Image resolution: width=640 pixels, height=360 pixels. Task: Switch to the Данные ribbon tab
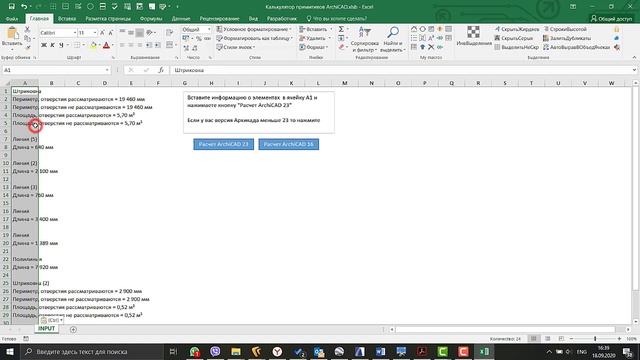[181, 18]
